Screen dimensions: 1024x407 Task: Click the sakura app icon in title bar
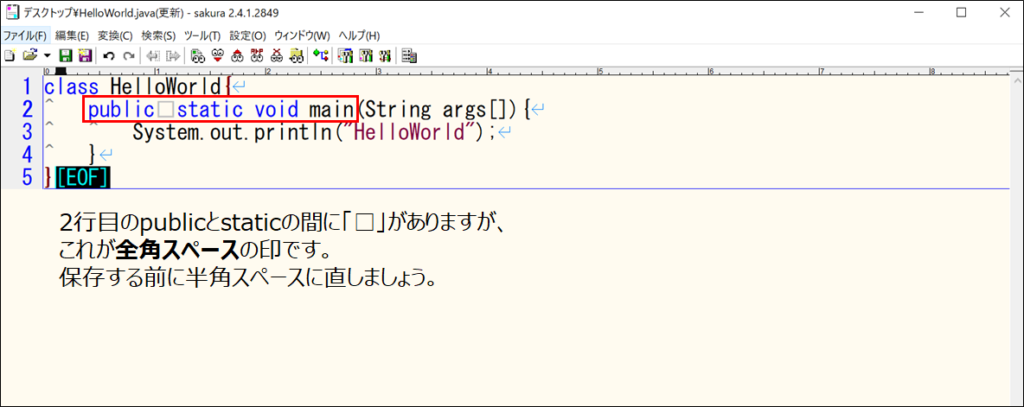click(12, 12)
